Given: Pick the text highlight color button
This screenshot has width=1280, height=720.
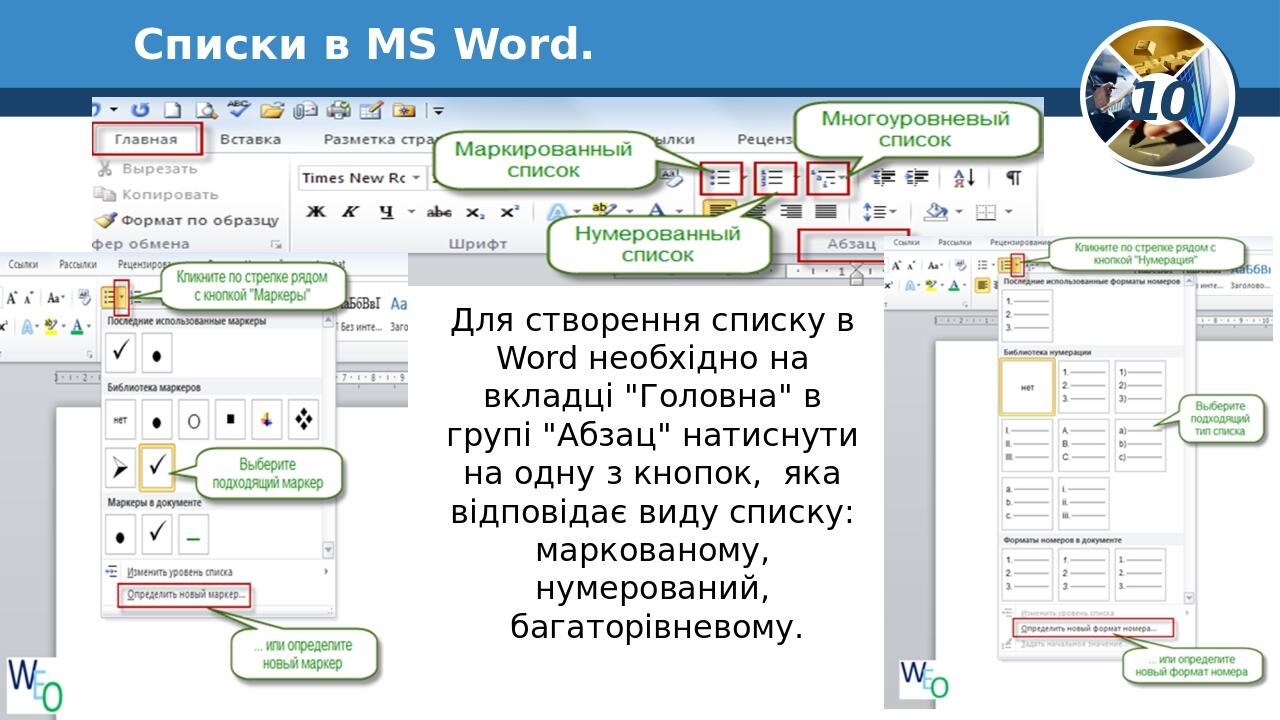Looking at the screenshot, I should point(602,211).
